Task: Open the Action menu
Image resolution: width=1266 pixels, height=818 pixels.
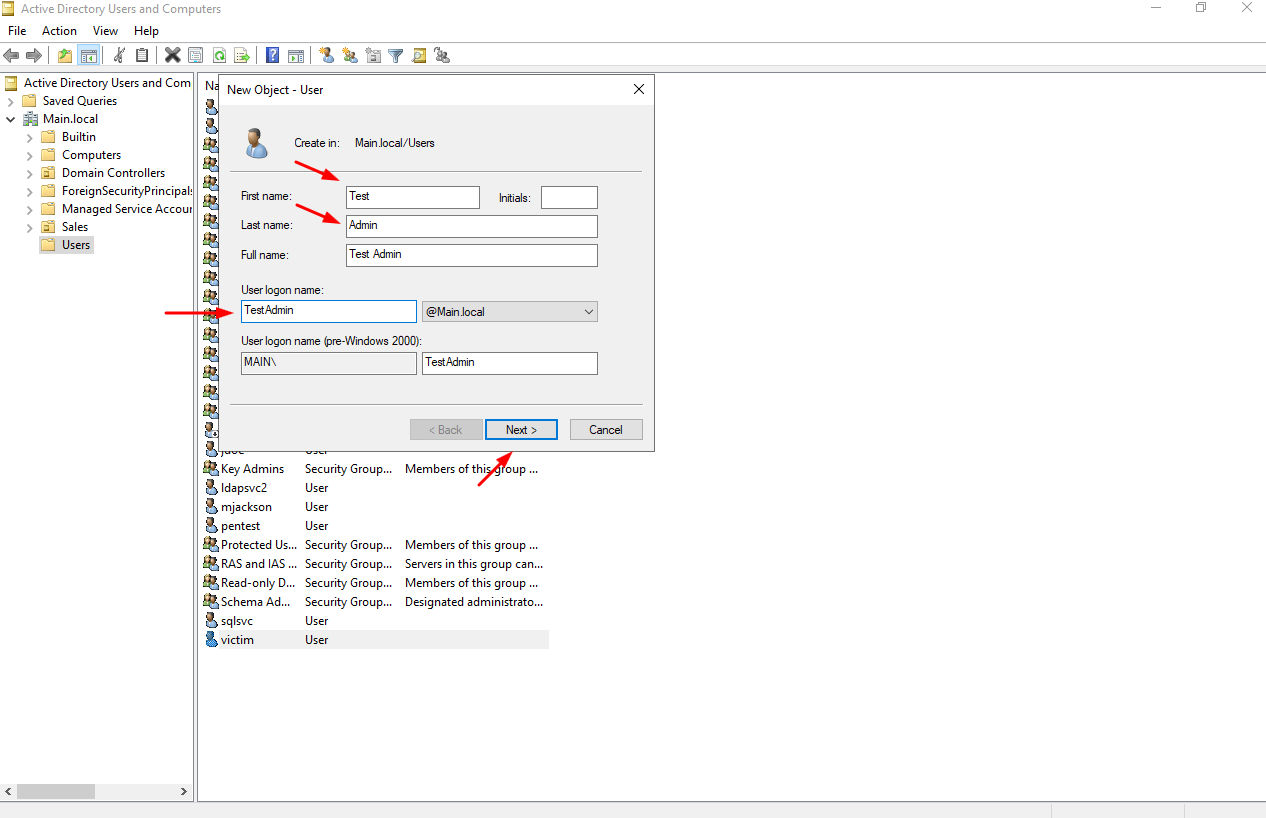Action: point(59,31)
